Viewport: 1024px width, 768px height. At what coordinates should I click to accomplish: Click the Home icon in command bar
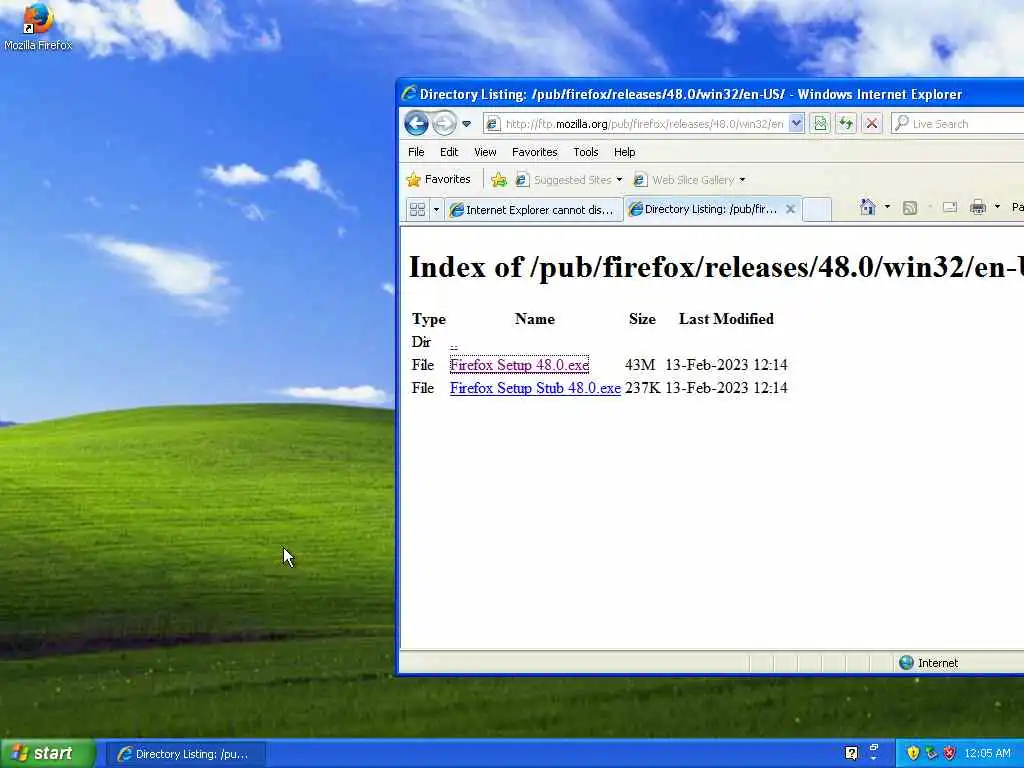(867, 207)
